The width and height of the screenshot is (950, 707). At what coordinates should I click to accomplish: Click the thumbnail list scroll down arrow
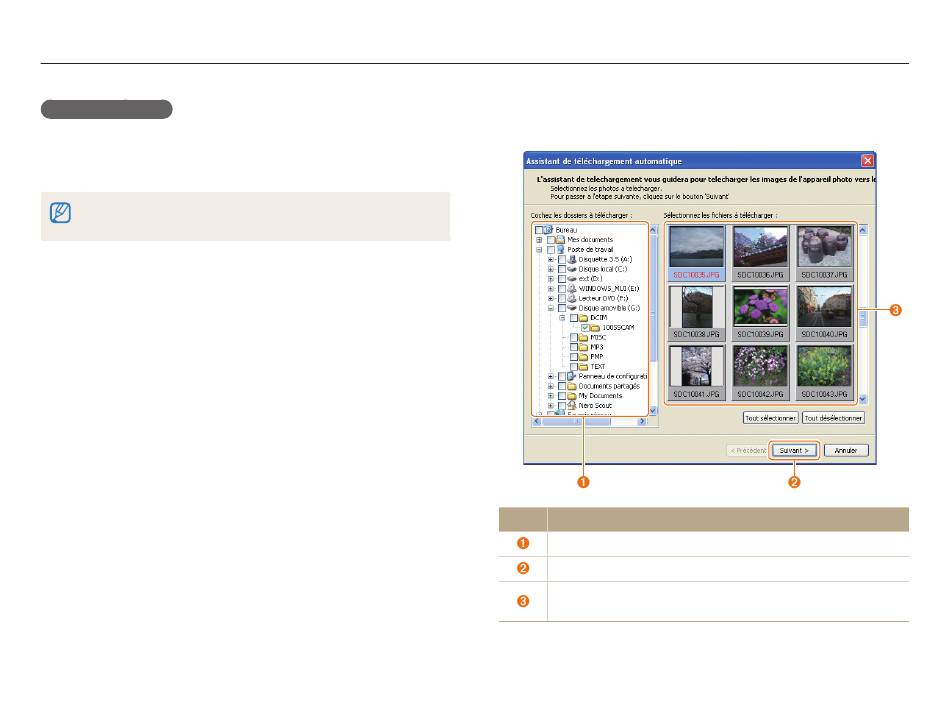863,399
